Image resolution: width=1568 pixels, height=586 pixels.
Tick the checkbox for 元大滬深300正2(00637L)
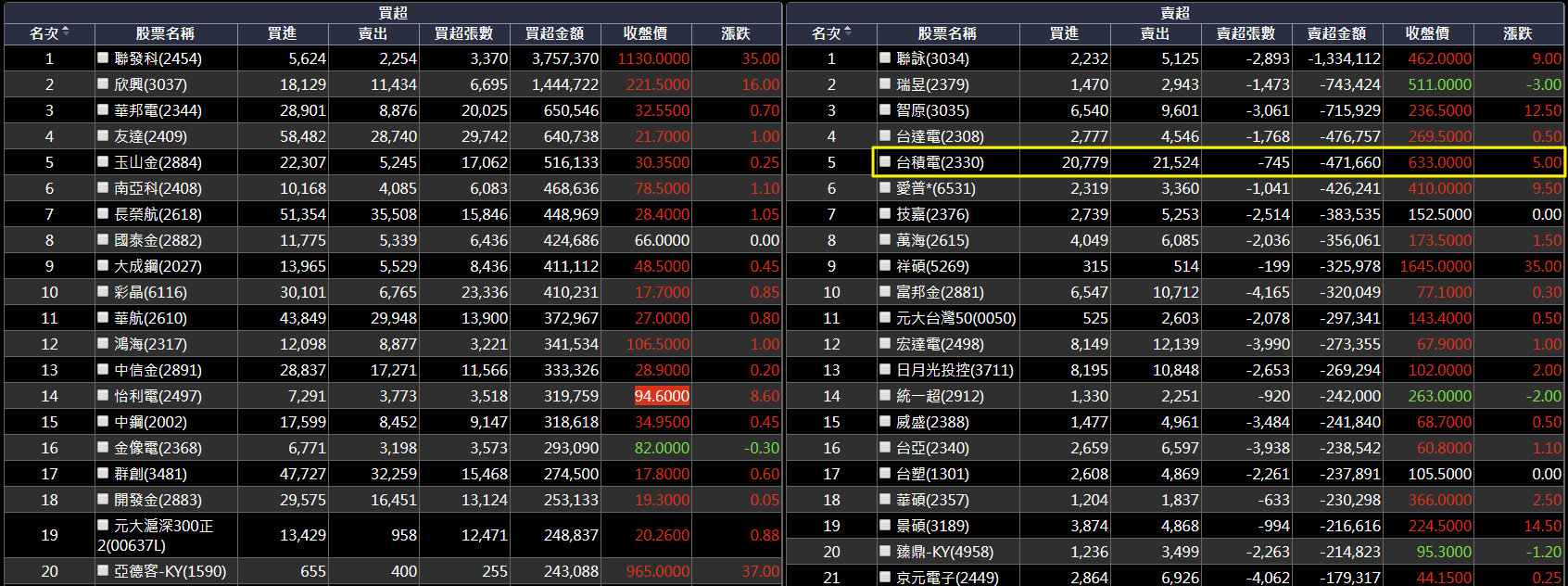(x=103, y=525)
